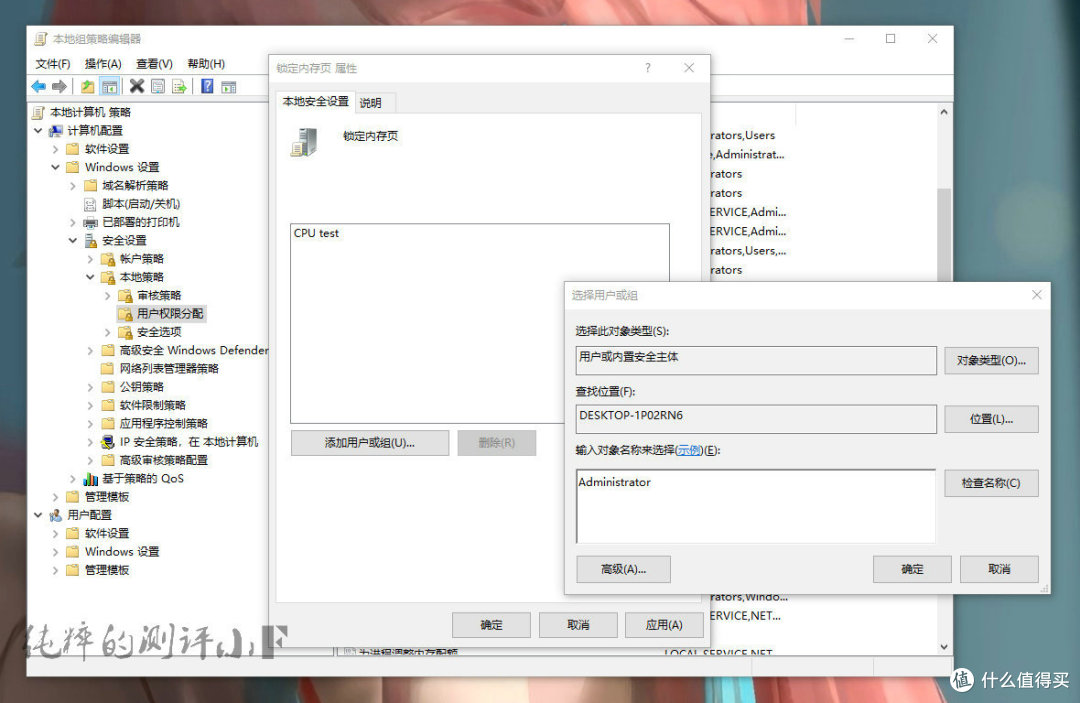Click the question-mark help button in 锁定内存页 属性 title bar
Image resolution: width=1080 pixels, height=703 pixels.
(647, 67)
